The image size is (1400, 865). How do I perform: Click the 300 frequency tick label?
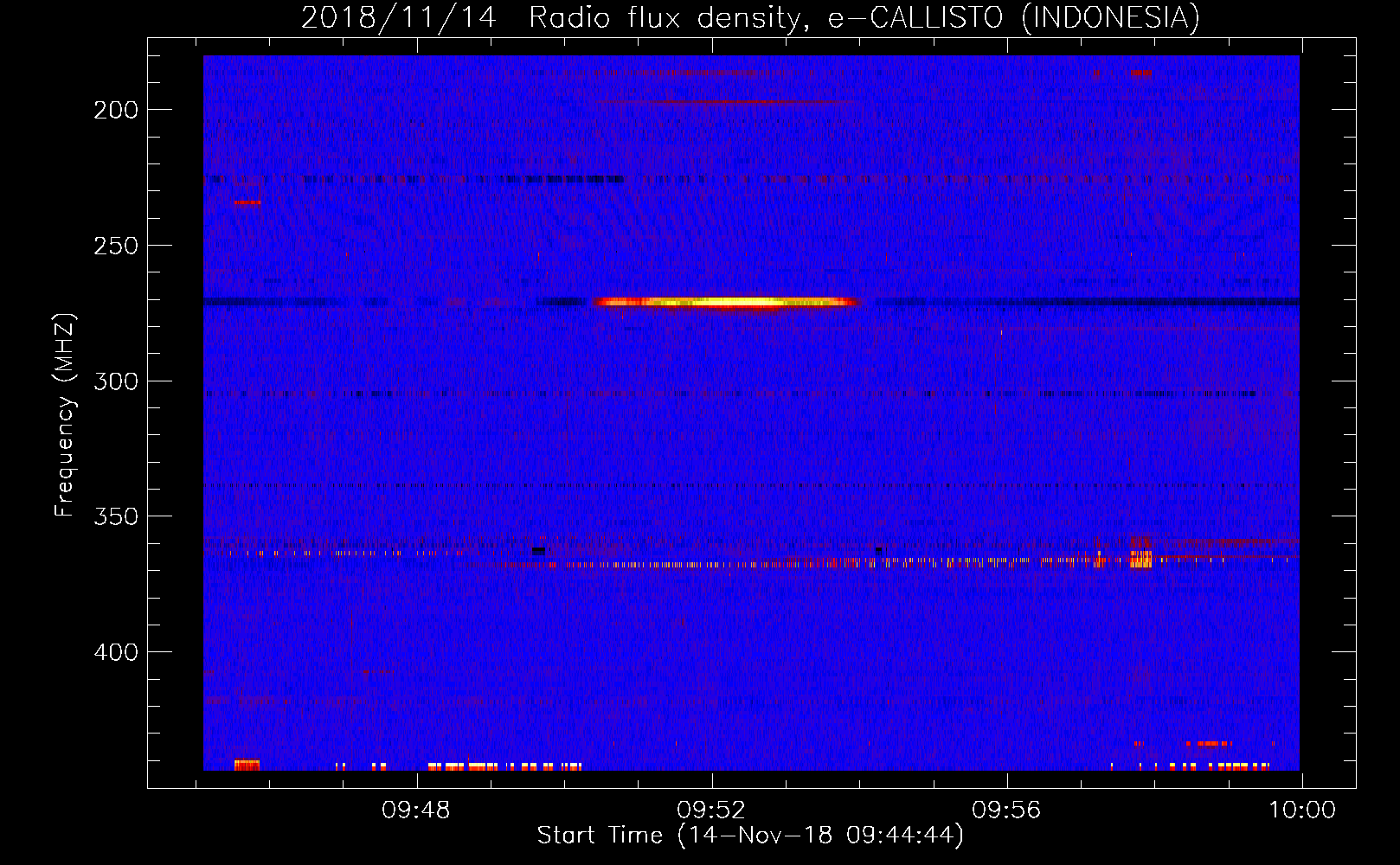[x=116, y=381]
